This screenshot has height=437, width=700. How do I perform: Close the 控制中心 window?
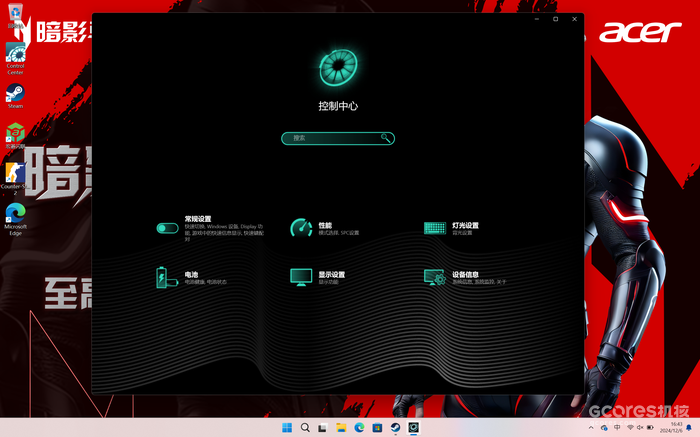click(575, 19)
